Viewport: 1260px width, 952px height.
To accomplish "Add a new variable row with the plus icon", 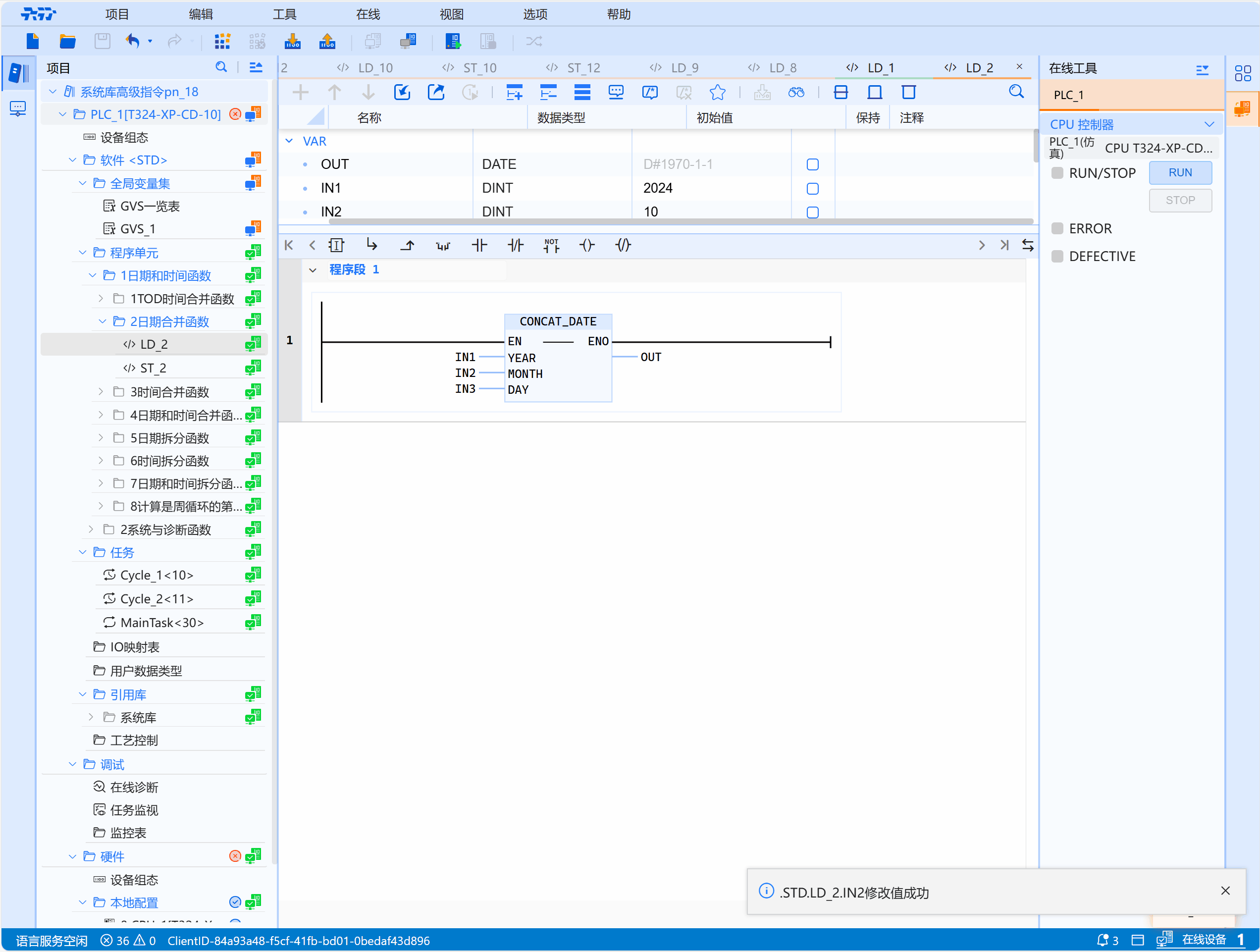I will [300, 92].
